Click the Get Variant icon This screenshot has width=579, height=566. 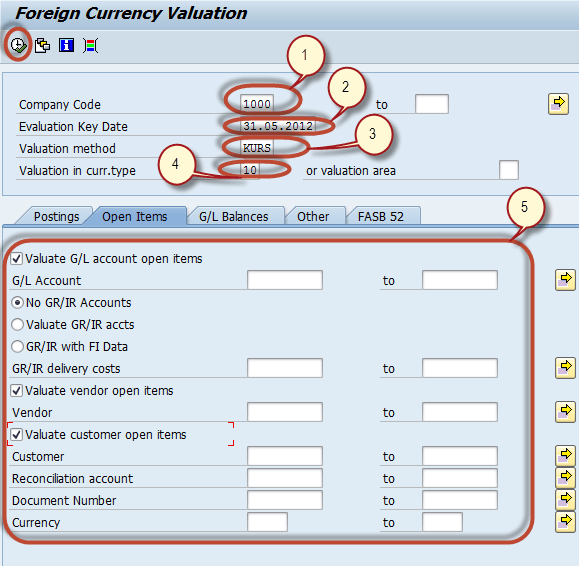click(42, 46)
